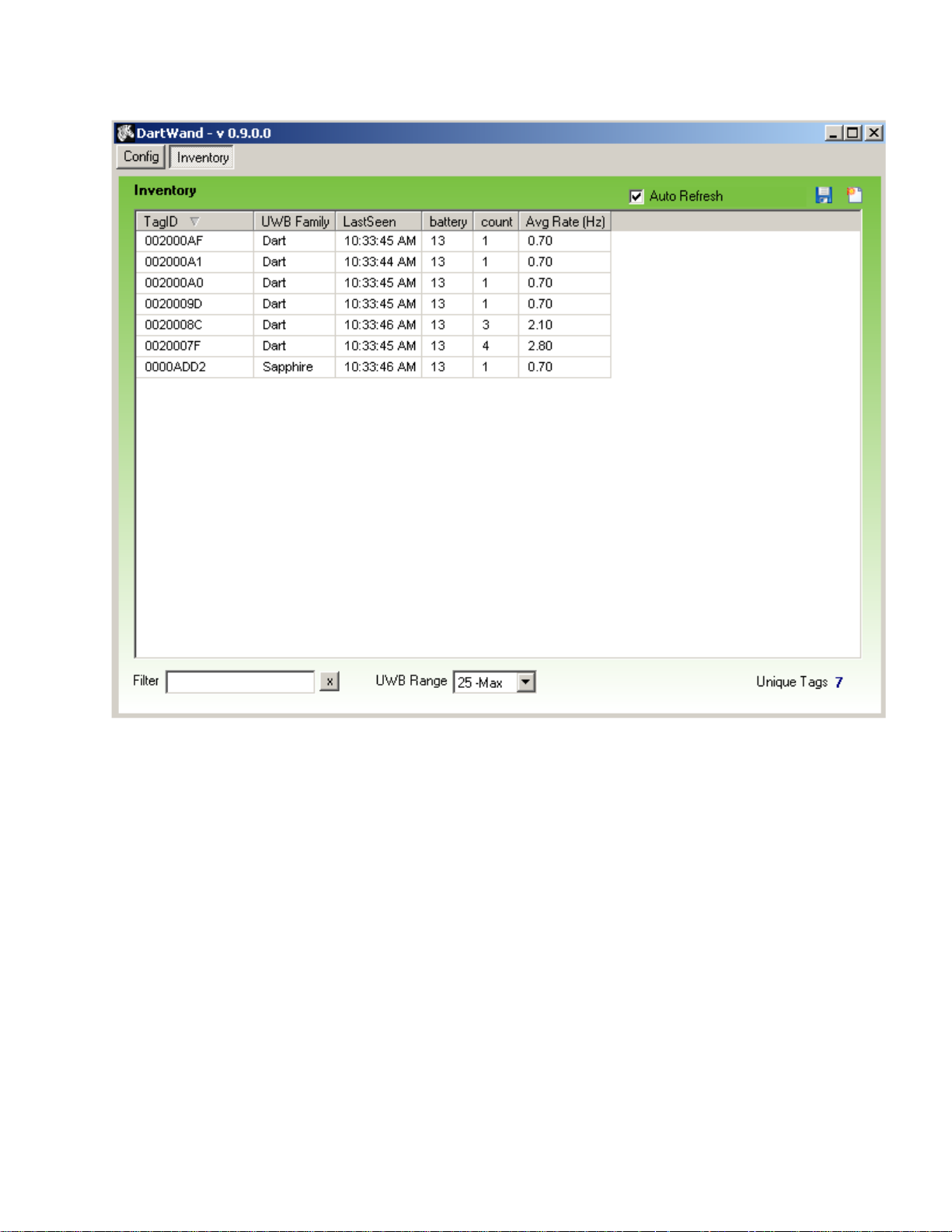Click the count value 3 cell
The width and height of the screenshot is (952, 1232).
click(496, 325)
